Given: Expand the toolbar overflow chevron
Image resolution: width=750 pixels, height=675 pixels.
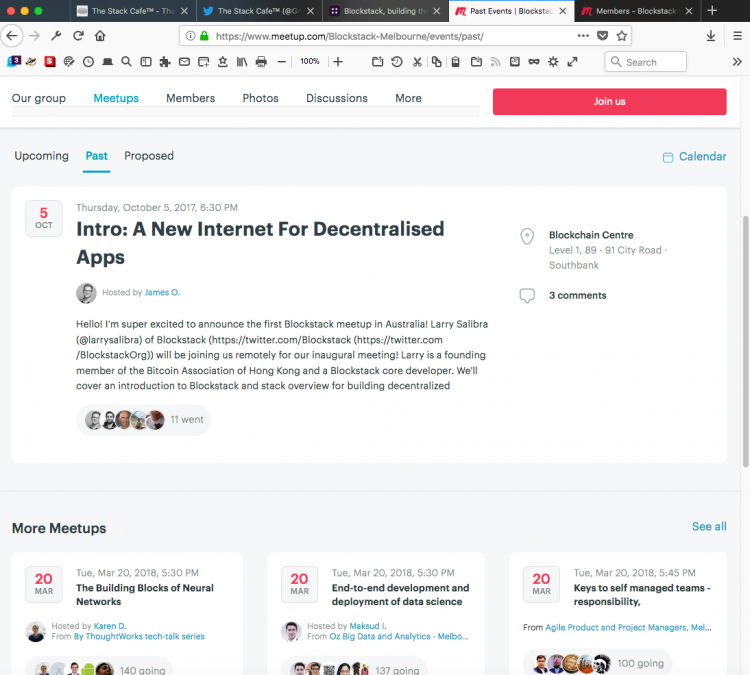Looking at the screenshot, I should [x=737, y=62].
